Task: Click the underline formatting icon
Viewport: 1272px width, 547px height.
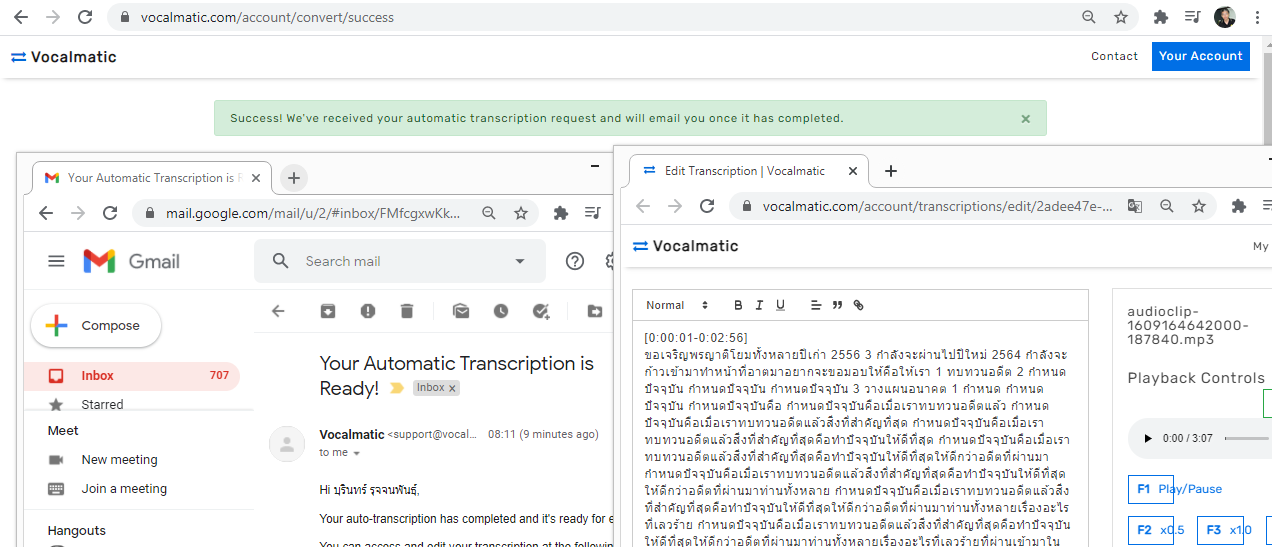Action: (x=780, y=305)
